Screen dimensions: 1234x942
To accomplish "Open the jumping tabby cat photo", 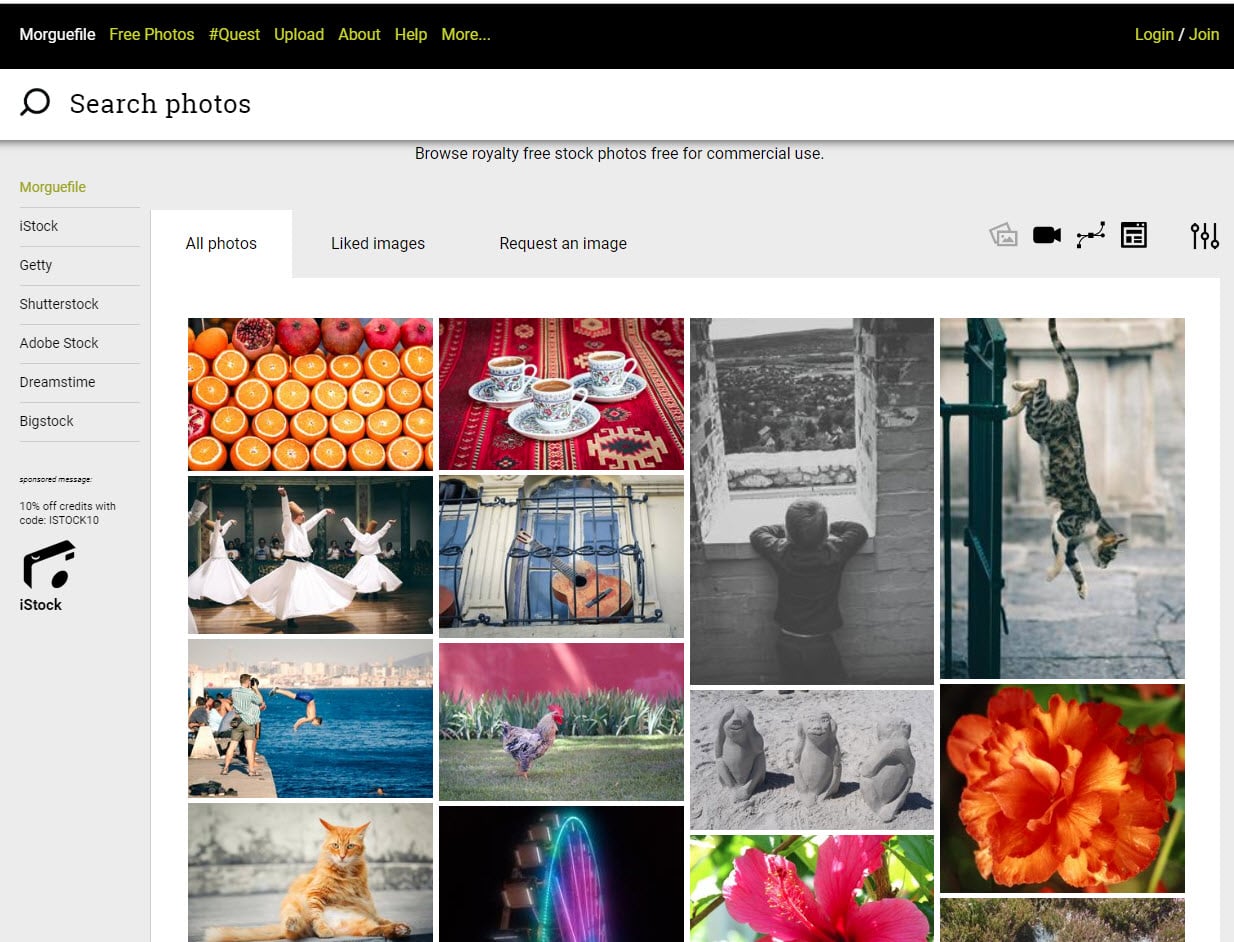I will pos(1062,498).
